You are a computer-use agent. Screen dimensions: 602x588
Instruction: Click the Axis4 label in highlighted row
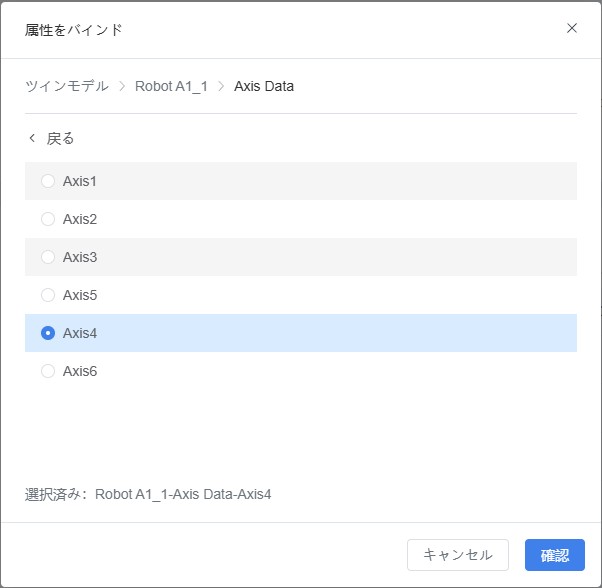pyautogui.click(x=80, y=333)
